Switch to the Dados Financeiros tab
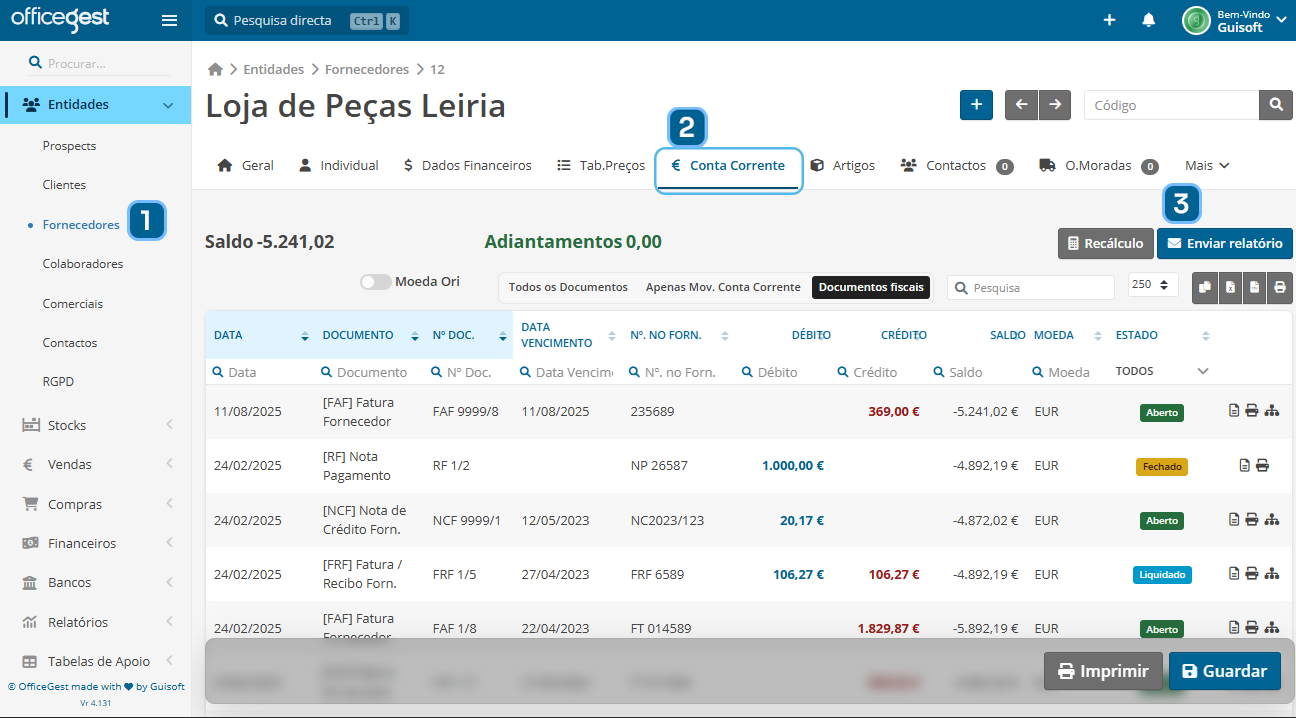The height and width of the screenshot is (718, 1296). point(467,166)
